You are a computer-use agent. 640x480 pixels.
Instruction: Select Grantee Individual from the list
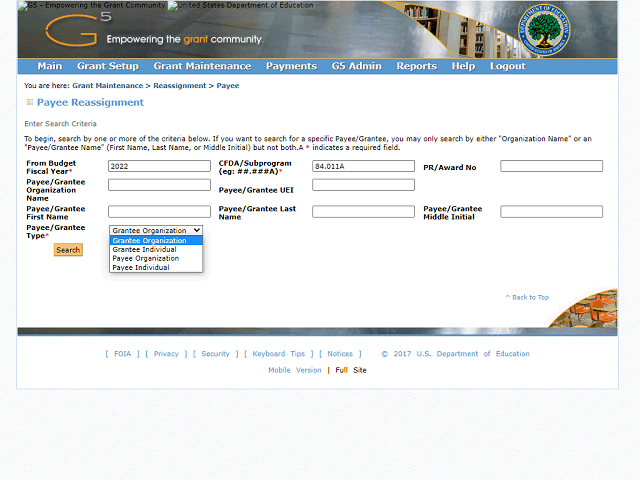[x=145, y=250]
